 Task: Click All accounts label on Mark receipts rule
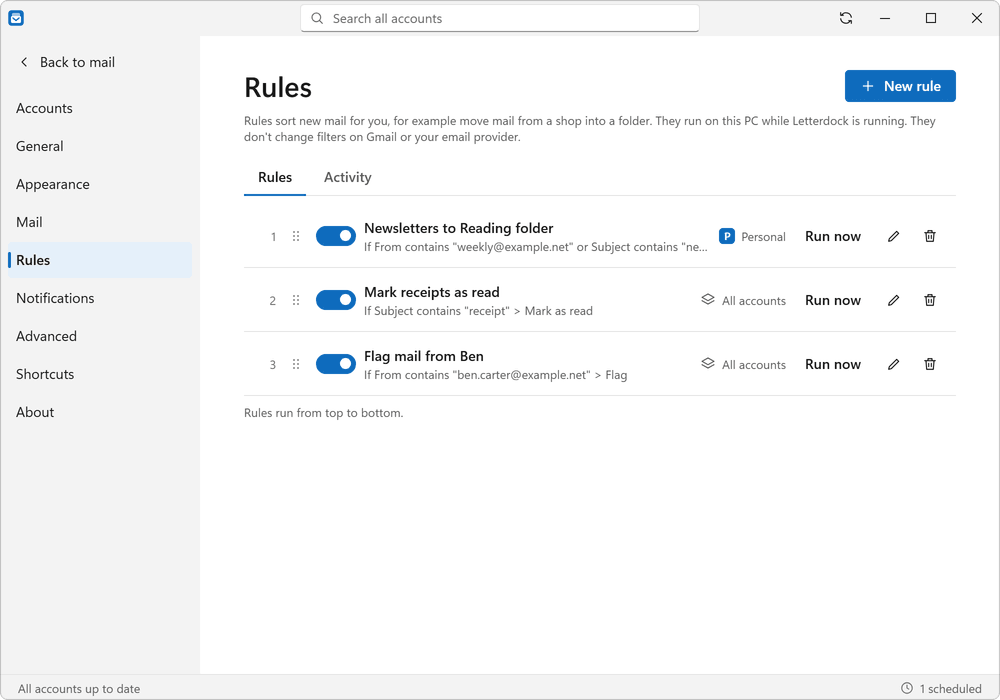pos(754,301)
